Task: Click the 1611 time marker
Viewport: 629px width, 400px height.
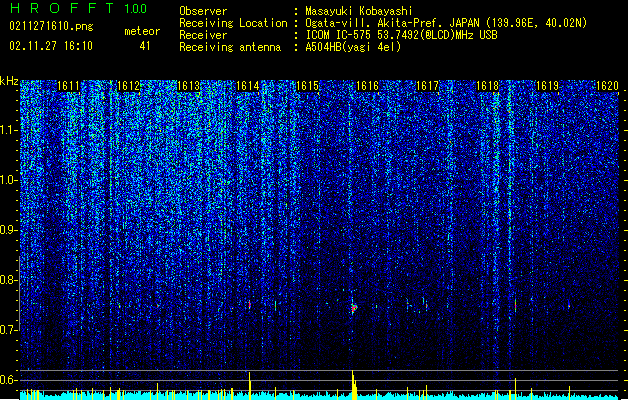Action: click(x=68, y=86)
